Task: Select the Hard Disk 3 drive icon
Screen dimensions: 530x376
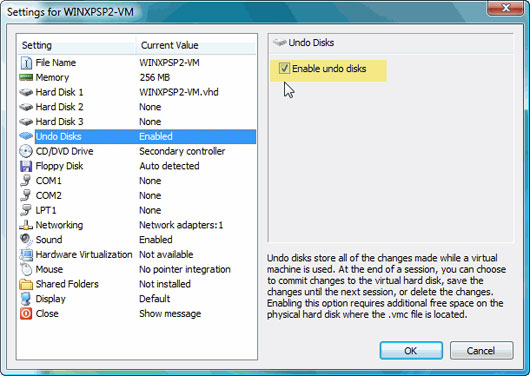Action: pyautogui.click(x=26, y=121)
